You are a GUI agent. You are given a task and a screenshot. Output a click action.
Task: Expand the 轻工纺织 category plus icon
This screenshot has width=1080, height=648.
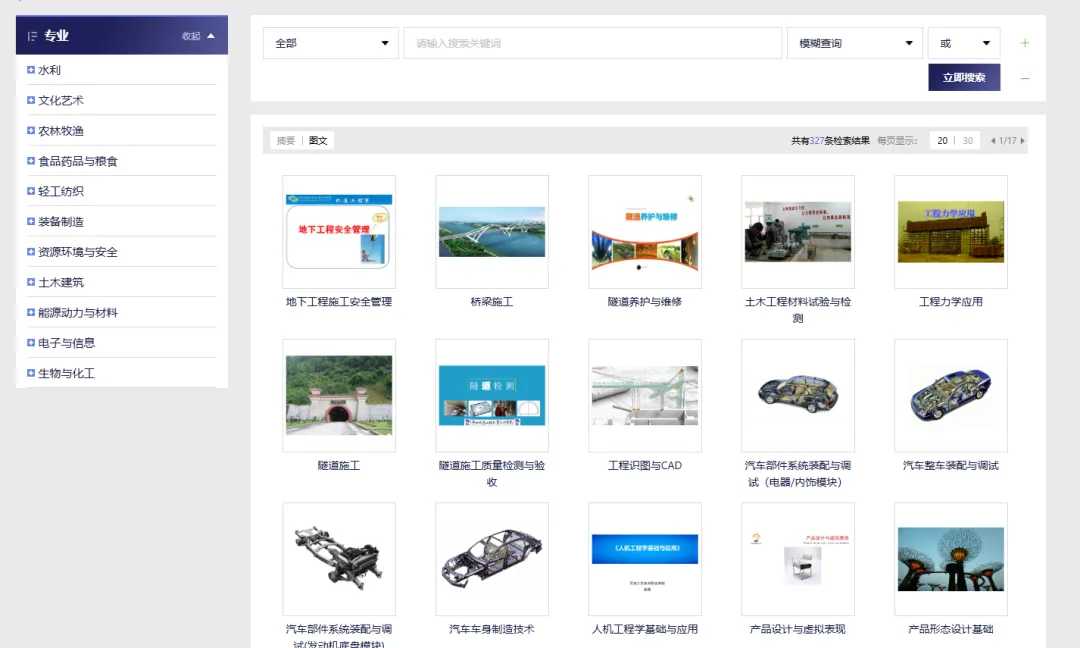30,191
